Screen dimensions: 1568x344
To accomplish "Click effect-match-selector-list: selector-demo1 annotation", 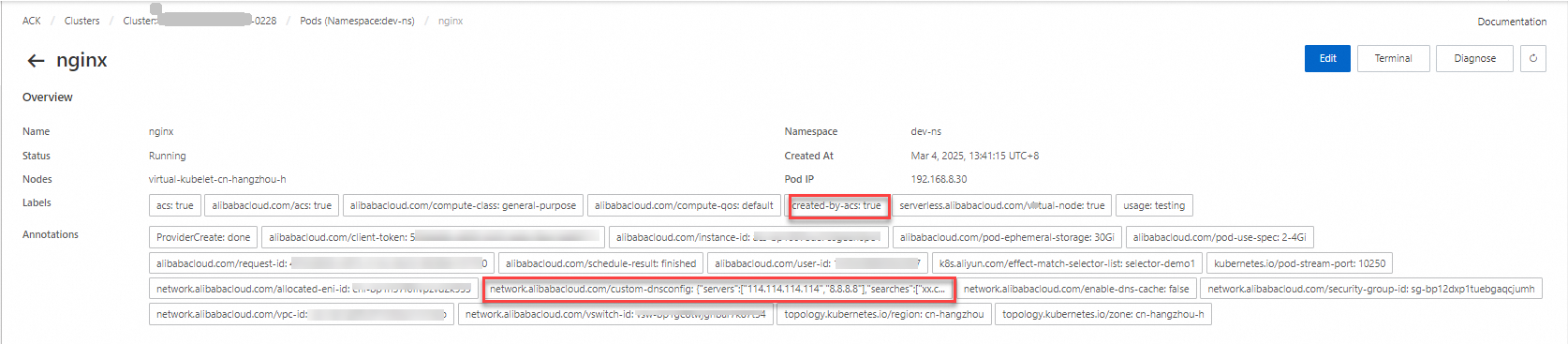I will (x=1067, y=263).
